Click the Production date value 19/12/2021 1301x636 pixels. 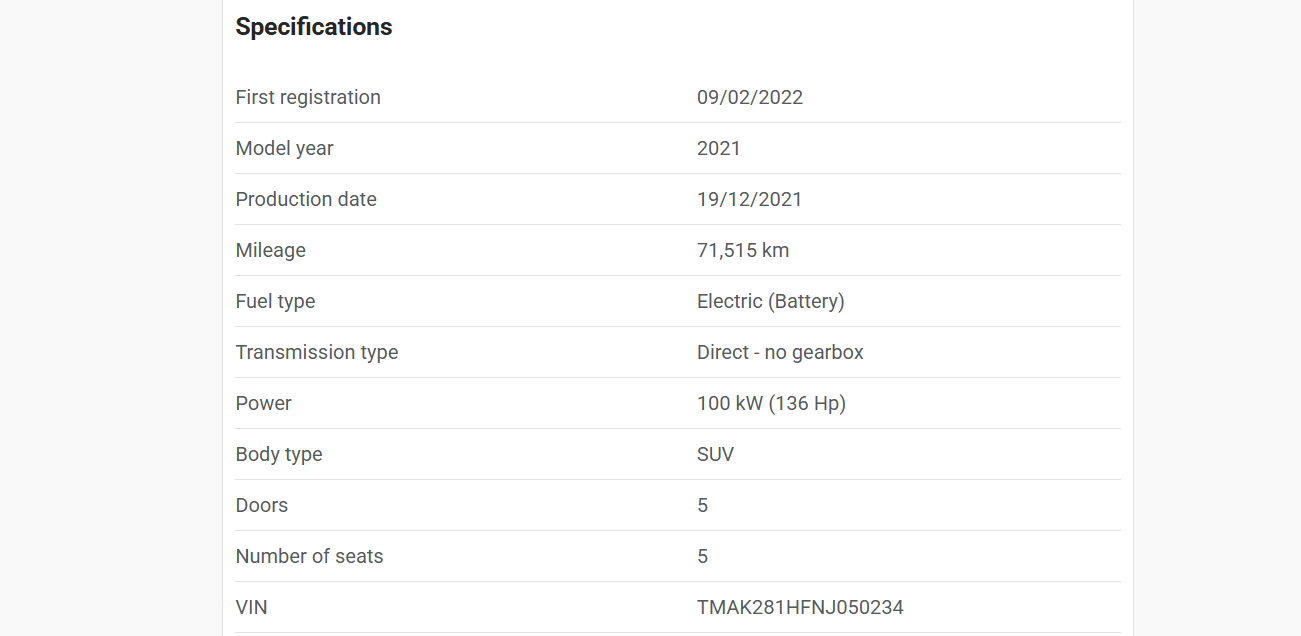[750, 199]
